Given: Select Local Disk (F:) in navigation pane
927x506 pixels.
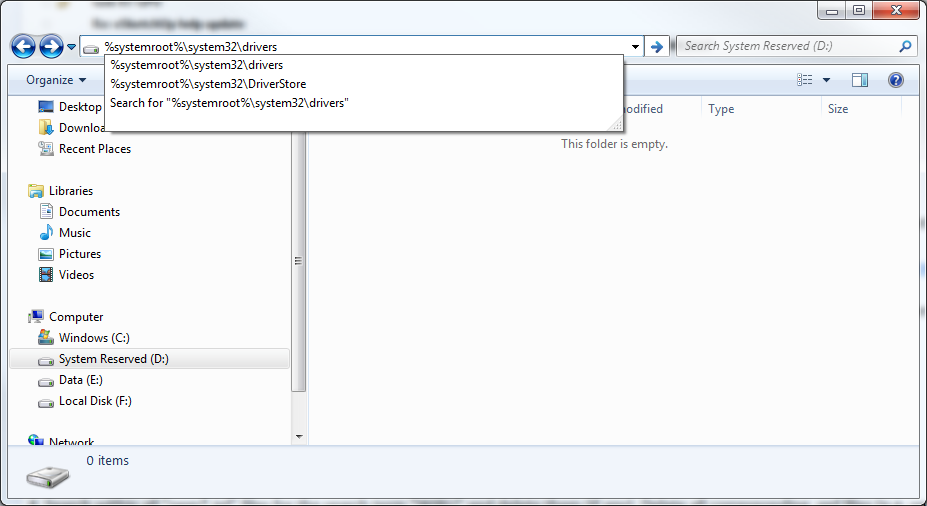Looking at the screenshot, I should click(x=95, y=401).
